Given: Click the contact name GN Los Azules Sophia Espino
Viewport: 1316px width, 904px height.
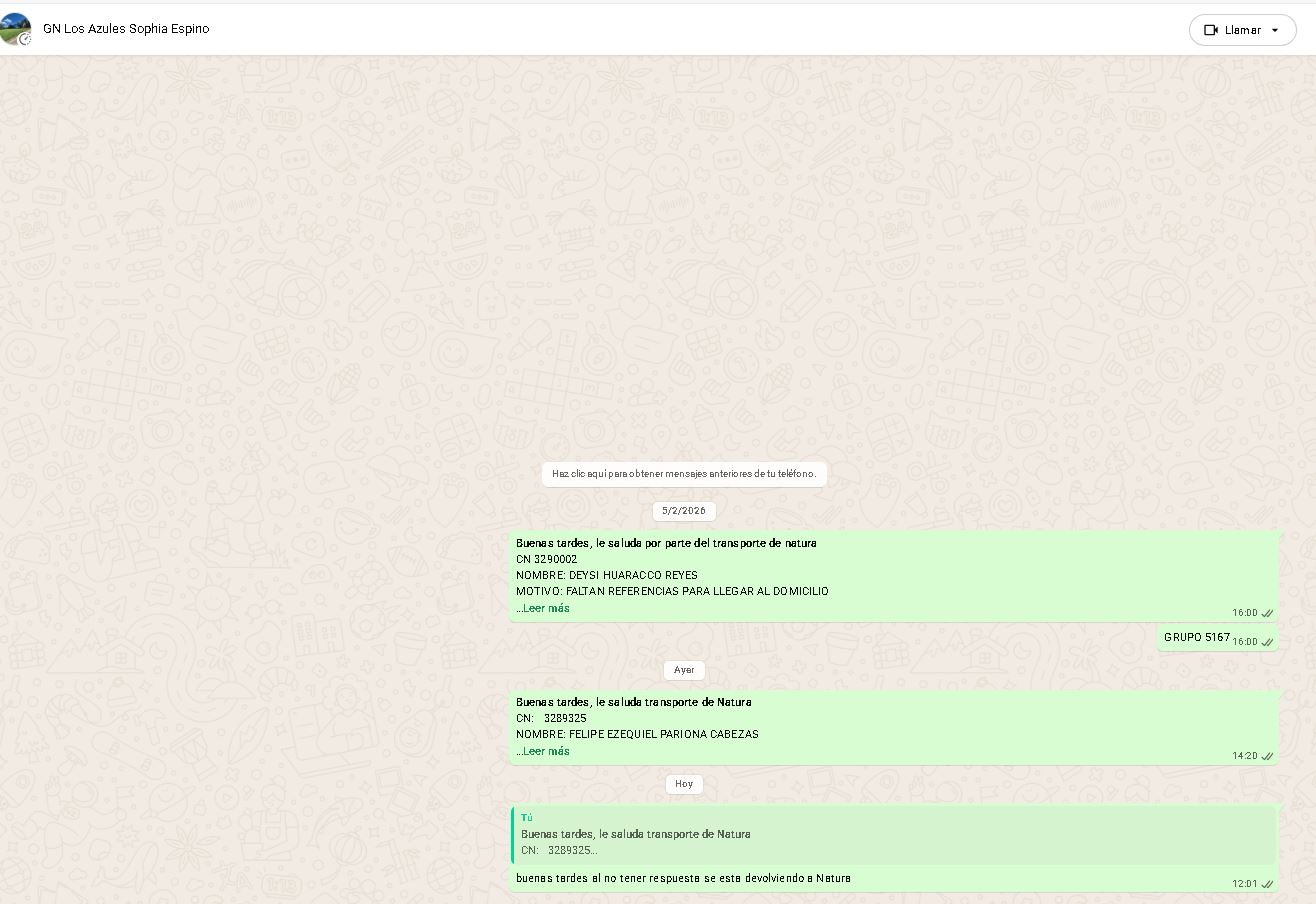Looking at the screenshot, I should coord(126,29).
